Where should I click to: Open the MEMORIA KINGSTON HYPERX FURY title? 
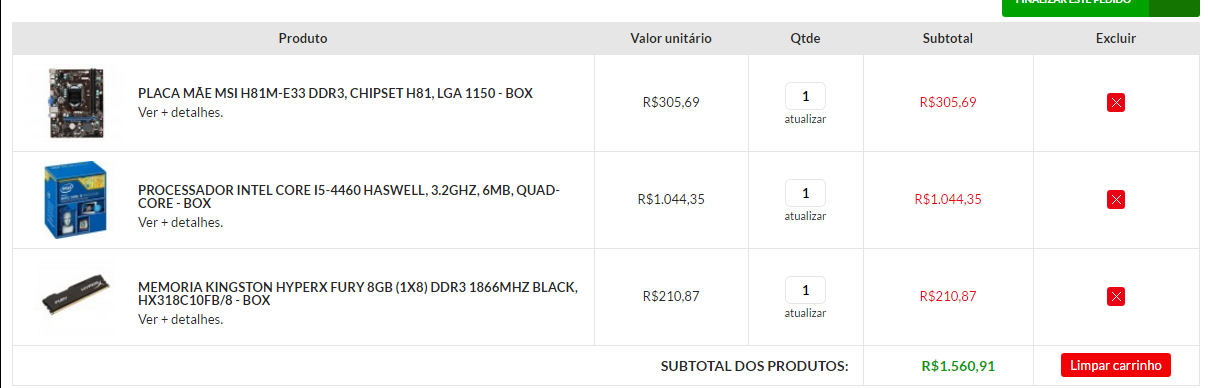[x=358, y=293]
